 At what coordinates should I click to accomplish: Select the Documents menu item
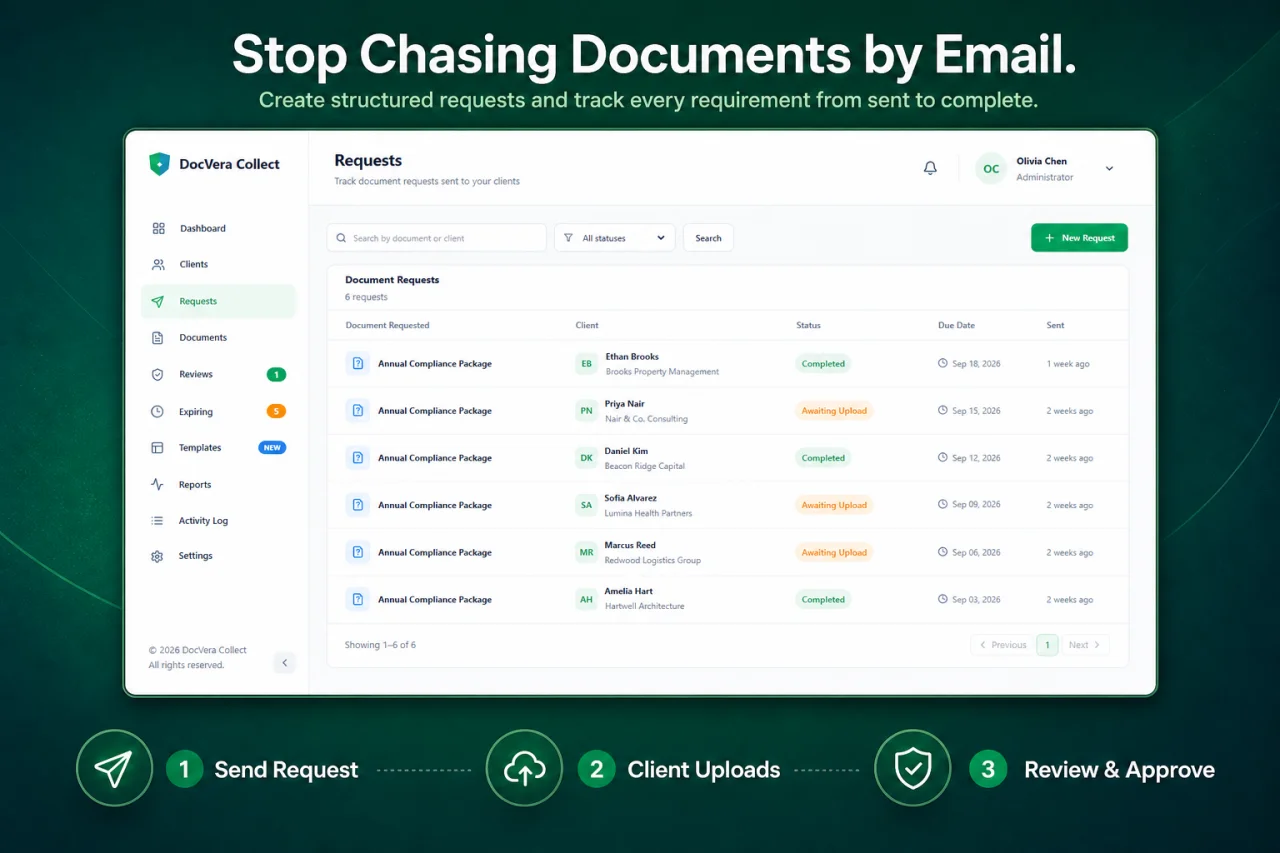click(219, 338)
